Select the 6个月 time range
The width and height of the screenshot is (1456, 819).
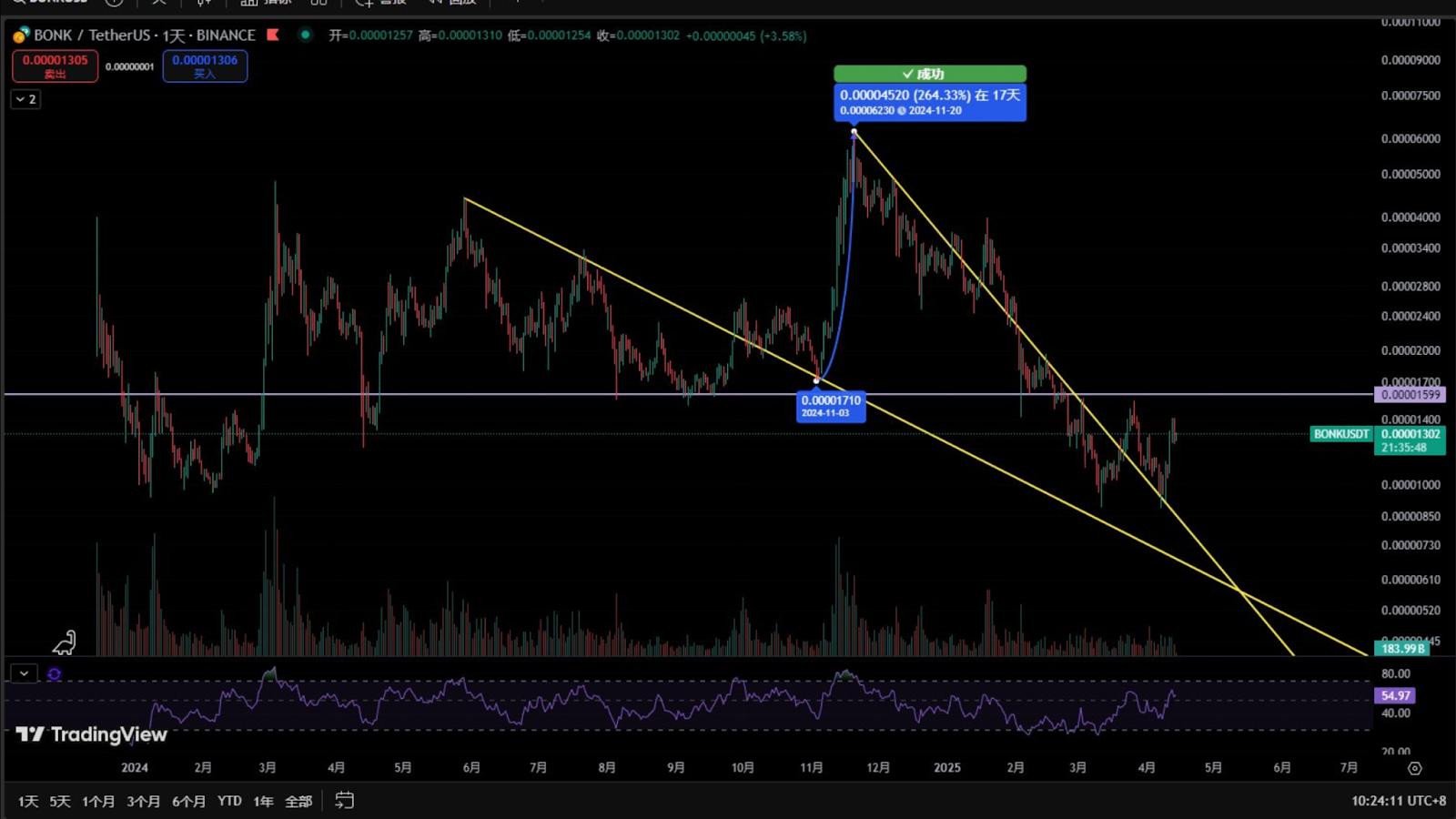coord(188,801)
